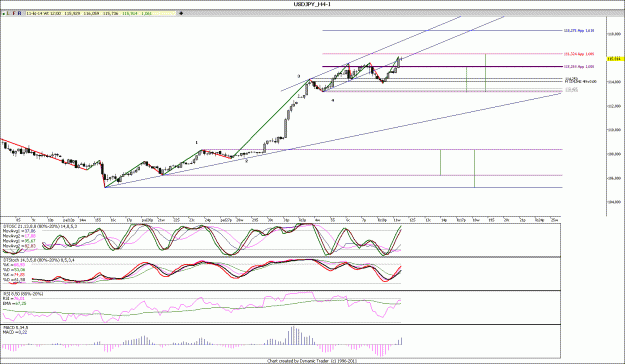Click the Dynamic Trader copyright text at bottom

(312, 361)
